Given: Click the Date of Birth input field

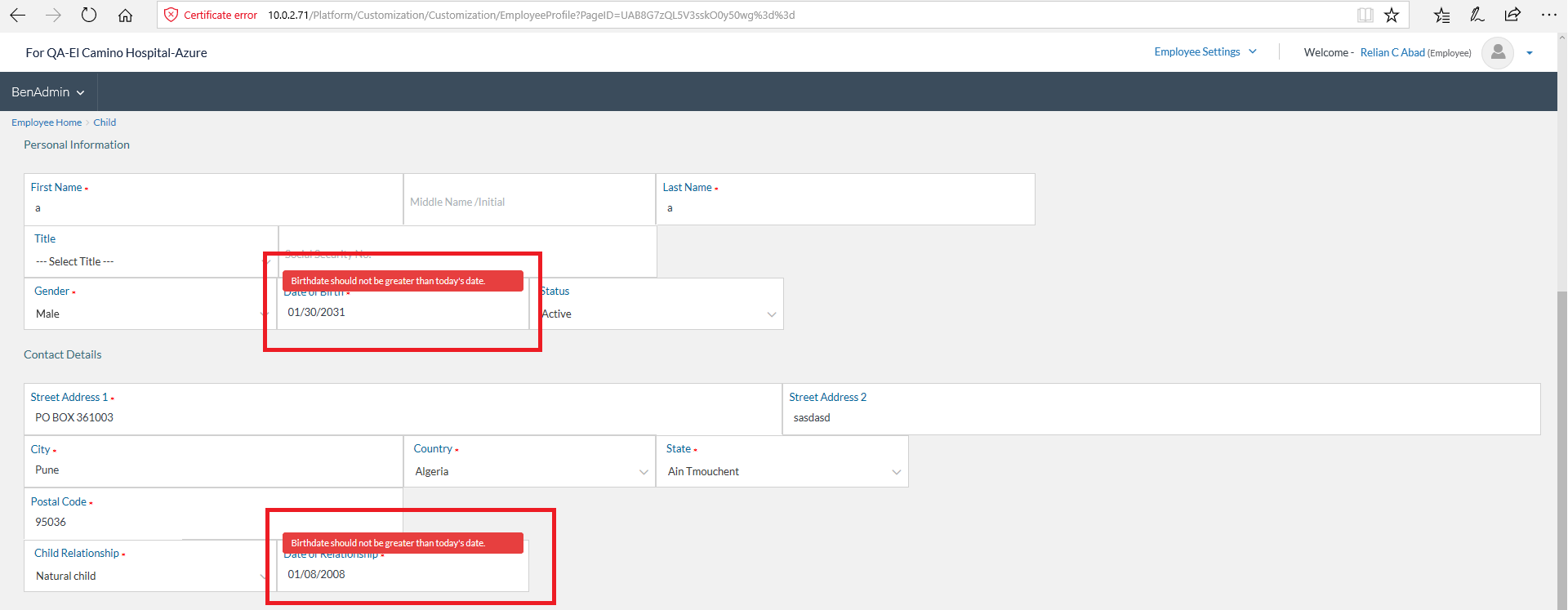Looking at the screenshot, I should pyautogui.click(x=403, y=313).
